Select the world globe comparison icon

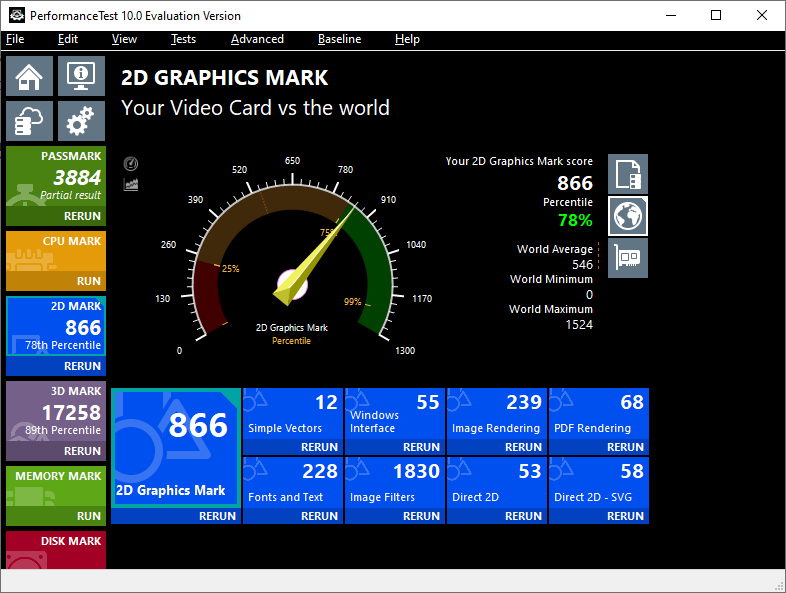628,216
